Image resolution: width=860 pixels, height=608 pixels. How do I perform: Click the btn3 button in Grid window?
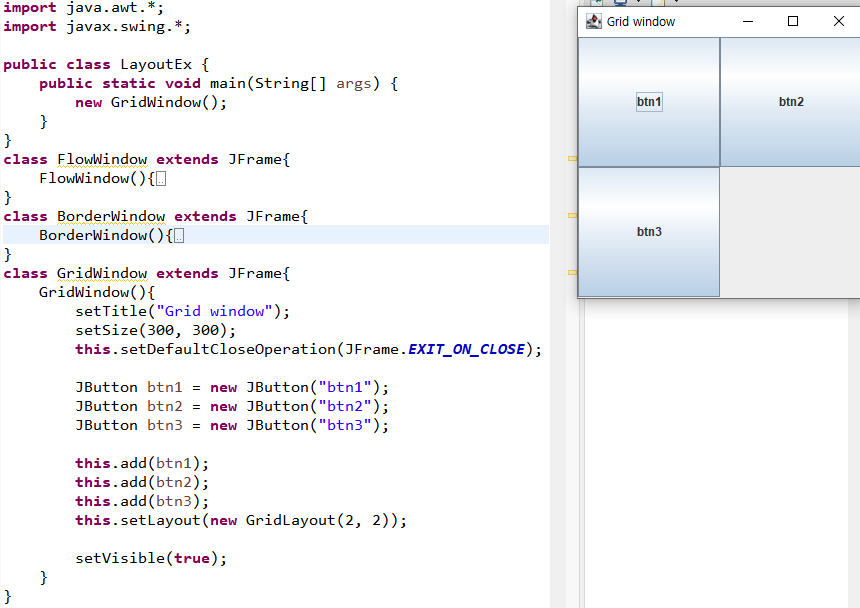tap(649, 232)
